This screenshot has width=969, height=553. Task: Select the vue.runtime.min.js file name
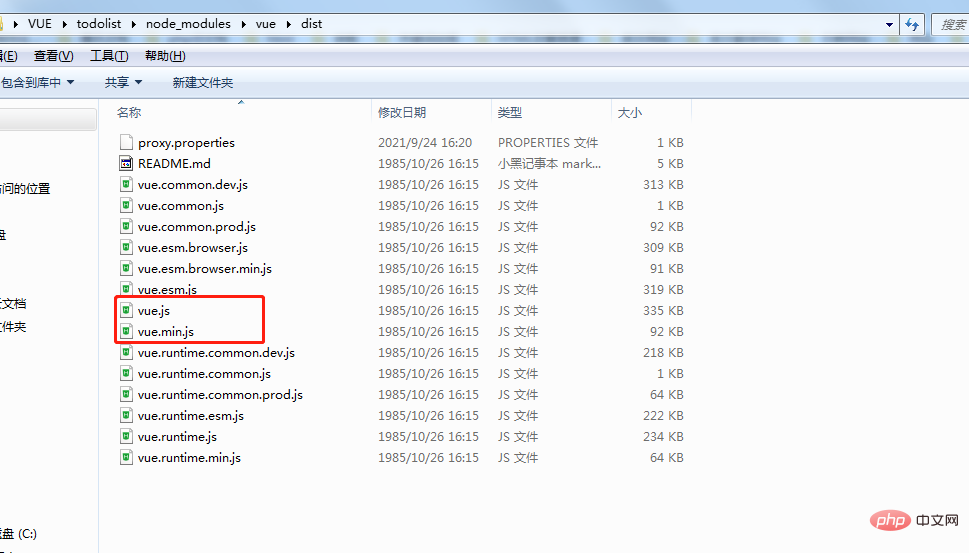pos(189,458)
